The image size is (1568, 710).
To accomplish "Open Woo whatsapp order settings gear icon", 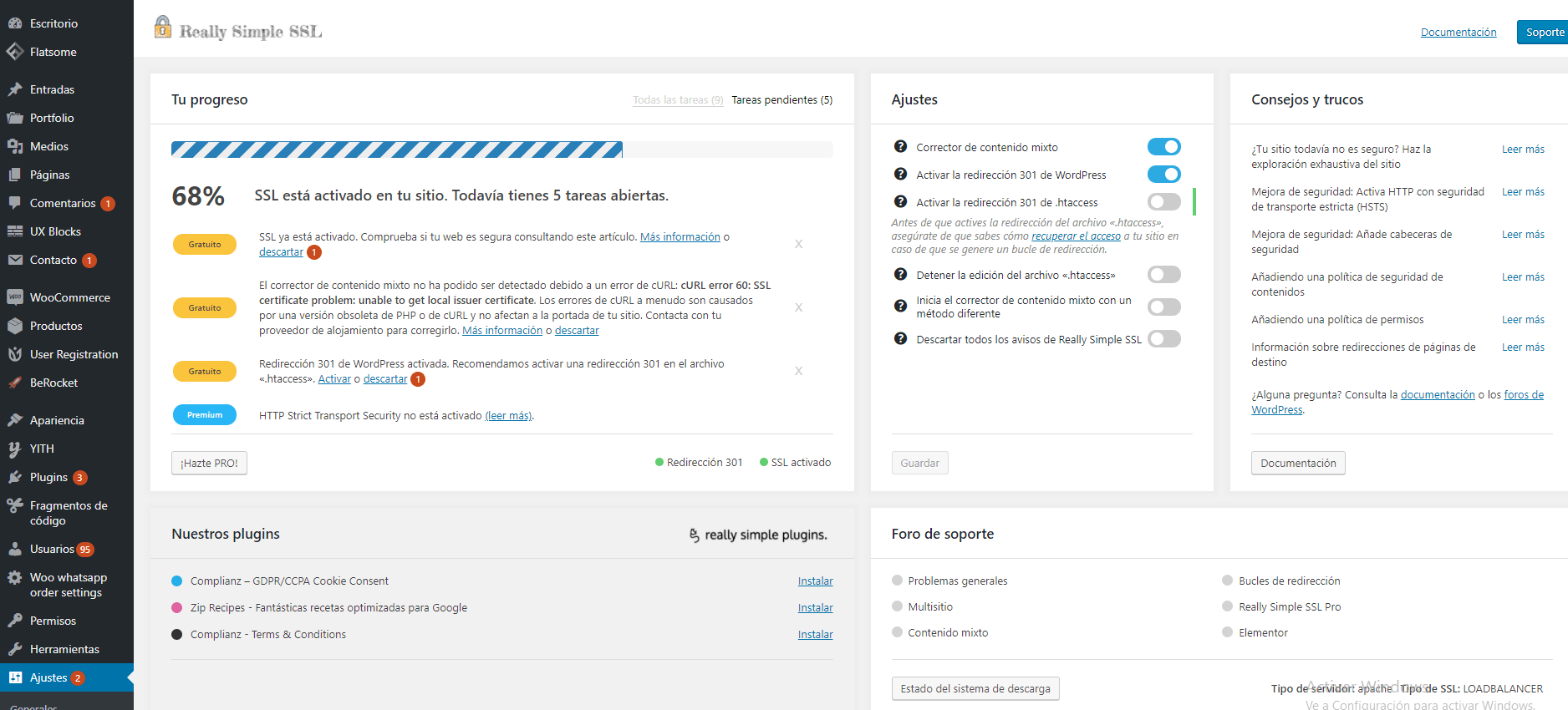I will [15, 577].
